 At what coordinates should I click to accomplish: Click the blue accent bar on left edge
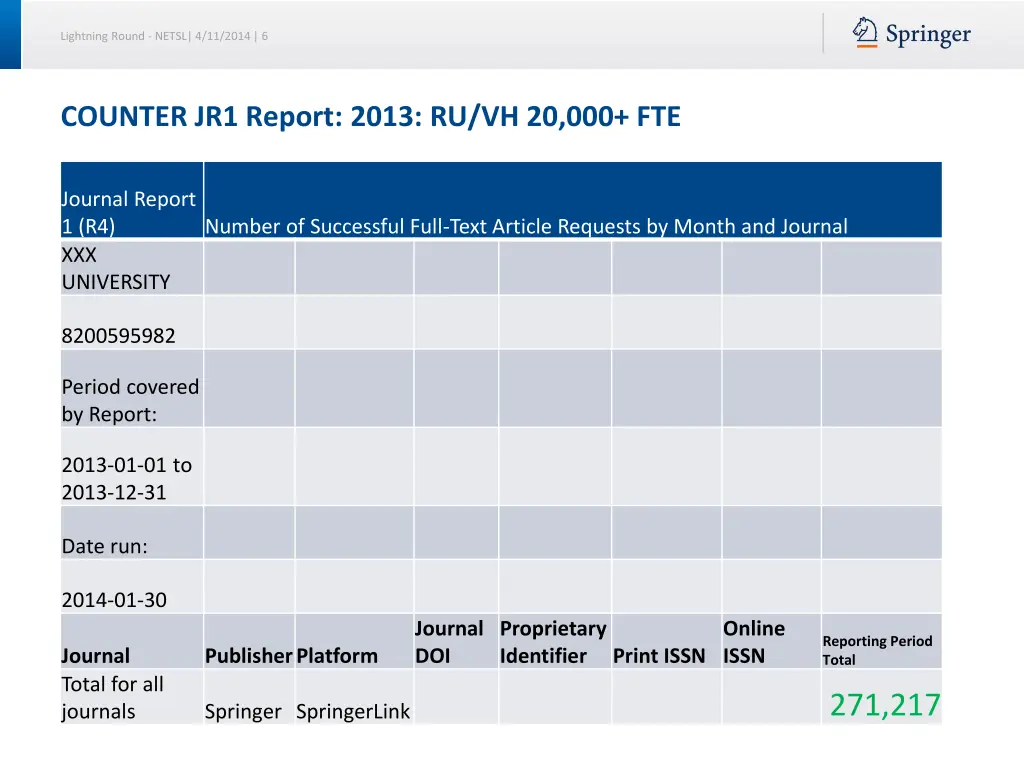click(10, 33)
